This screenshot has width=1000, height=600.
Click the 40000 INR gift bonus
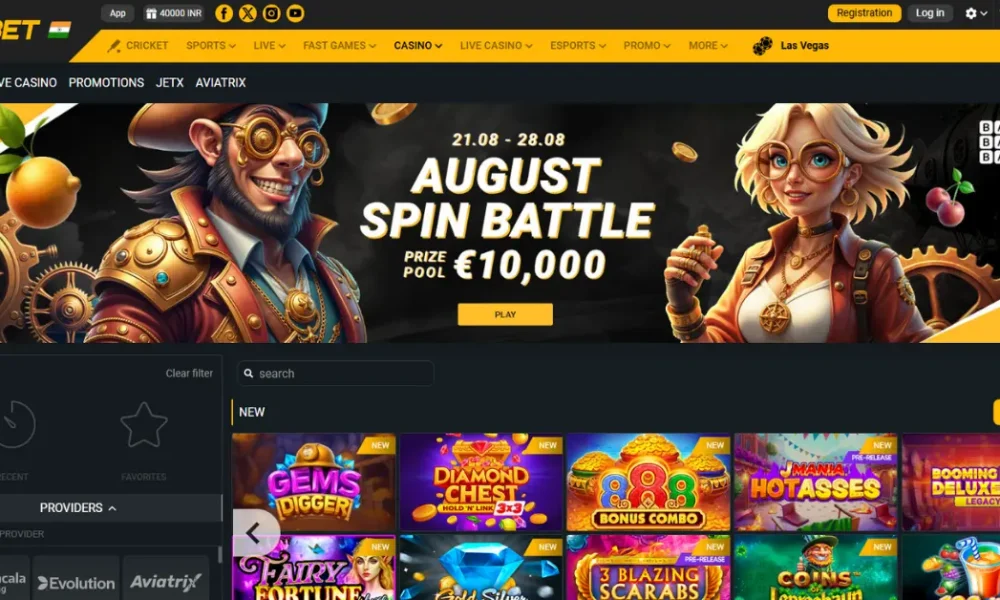tap(173, 13)
